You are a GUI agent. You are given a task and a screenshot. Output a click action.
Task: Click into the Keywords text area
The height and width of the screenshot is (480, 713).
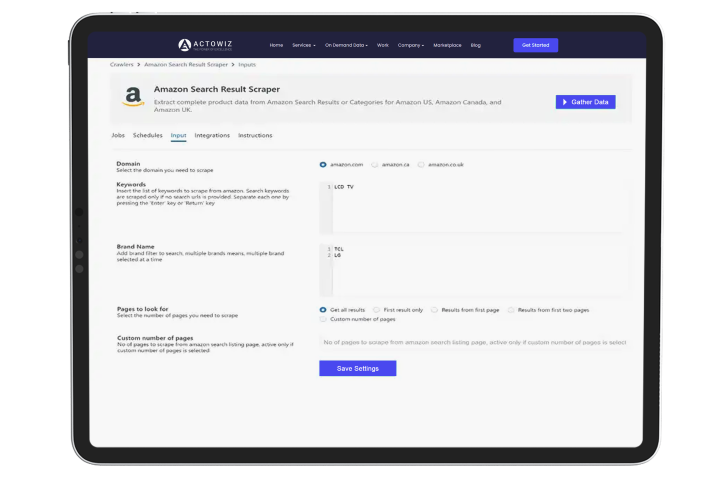click(x=473, y=208)
